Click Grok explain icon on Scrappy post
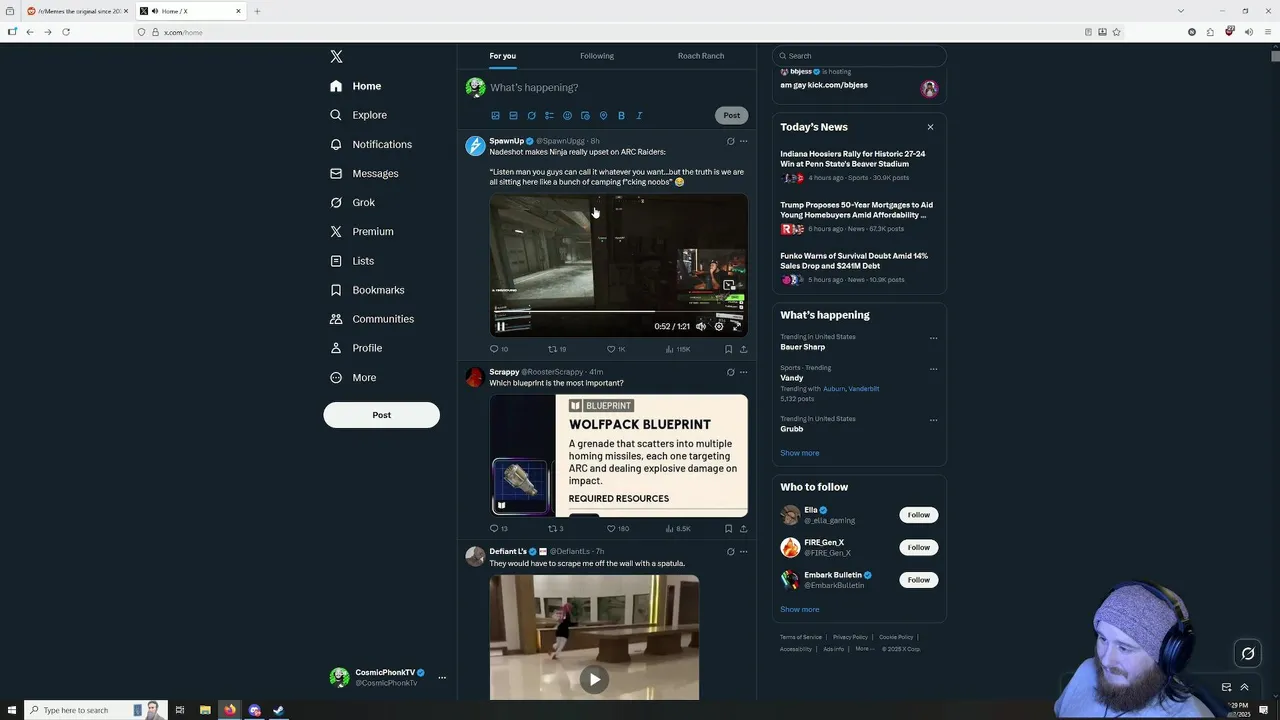 [730, 372]
